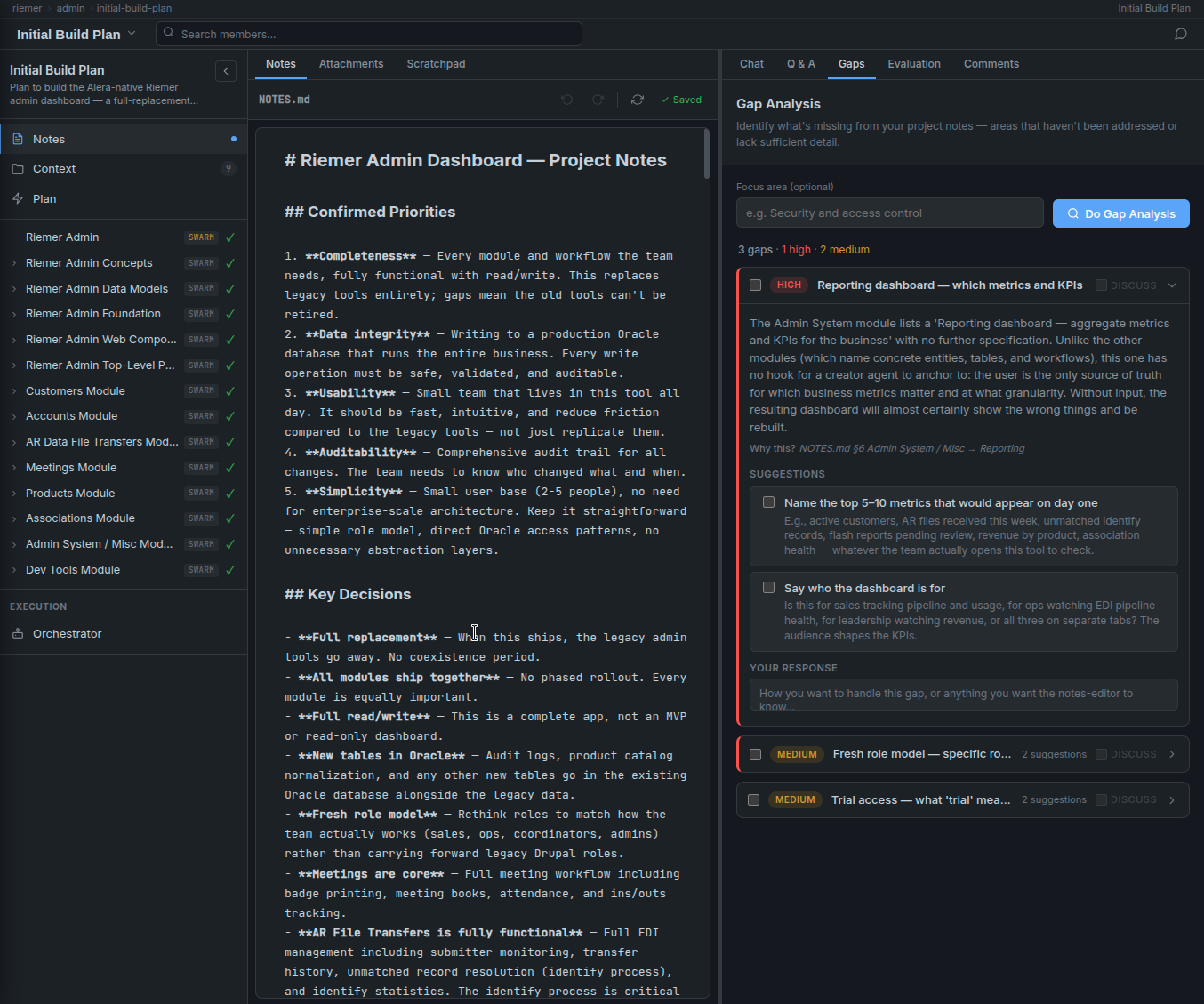Click the riemer breadcrumb link
Viewport: 1204px width, 1004px height.
[27, 8]
